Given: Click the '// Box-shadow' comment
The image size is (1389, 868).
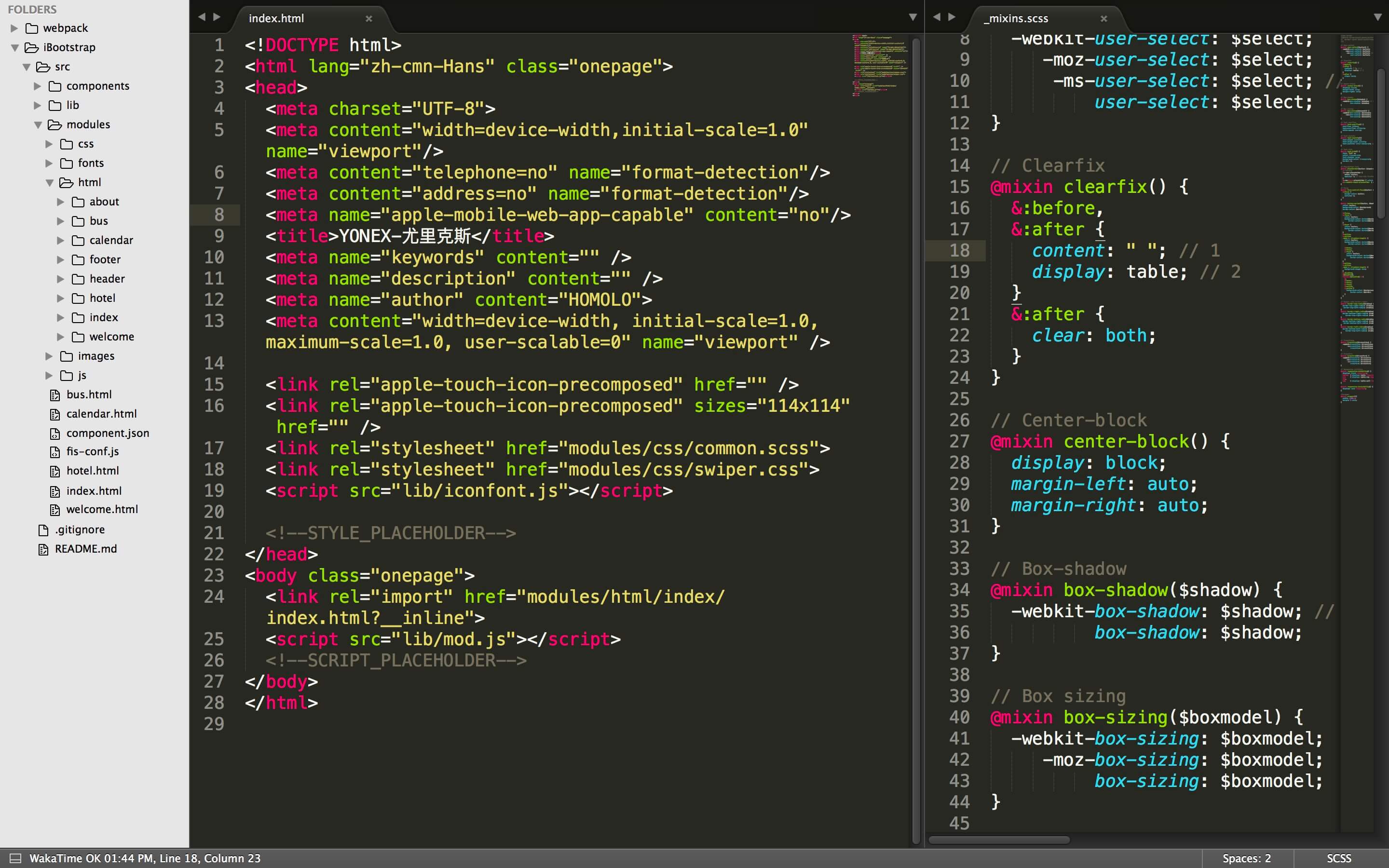Looking at the screenshot, I should [1059, 569].
